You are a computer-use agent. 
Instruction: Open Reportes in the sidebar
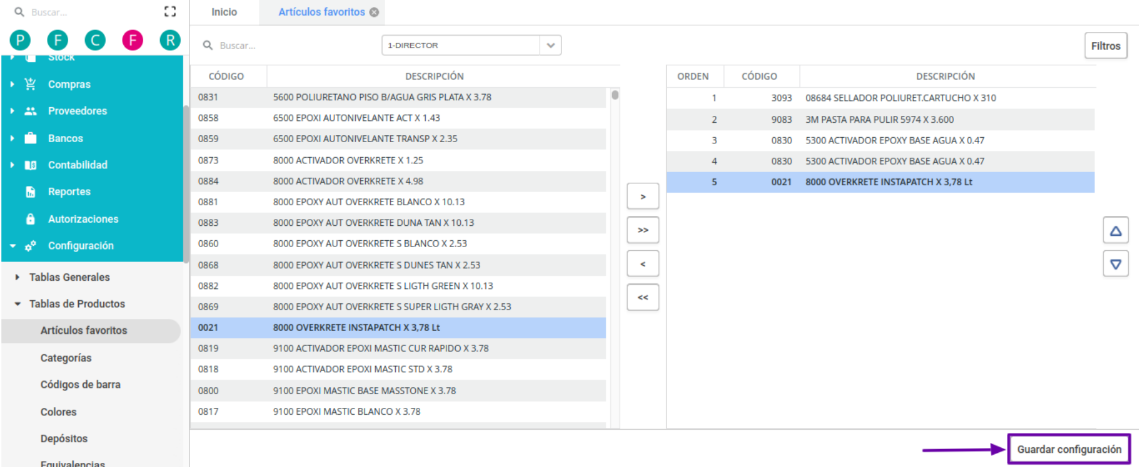(x=69, y=192)
